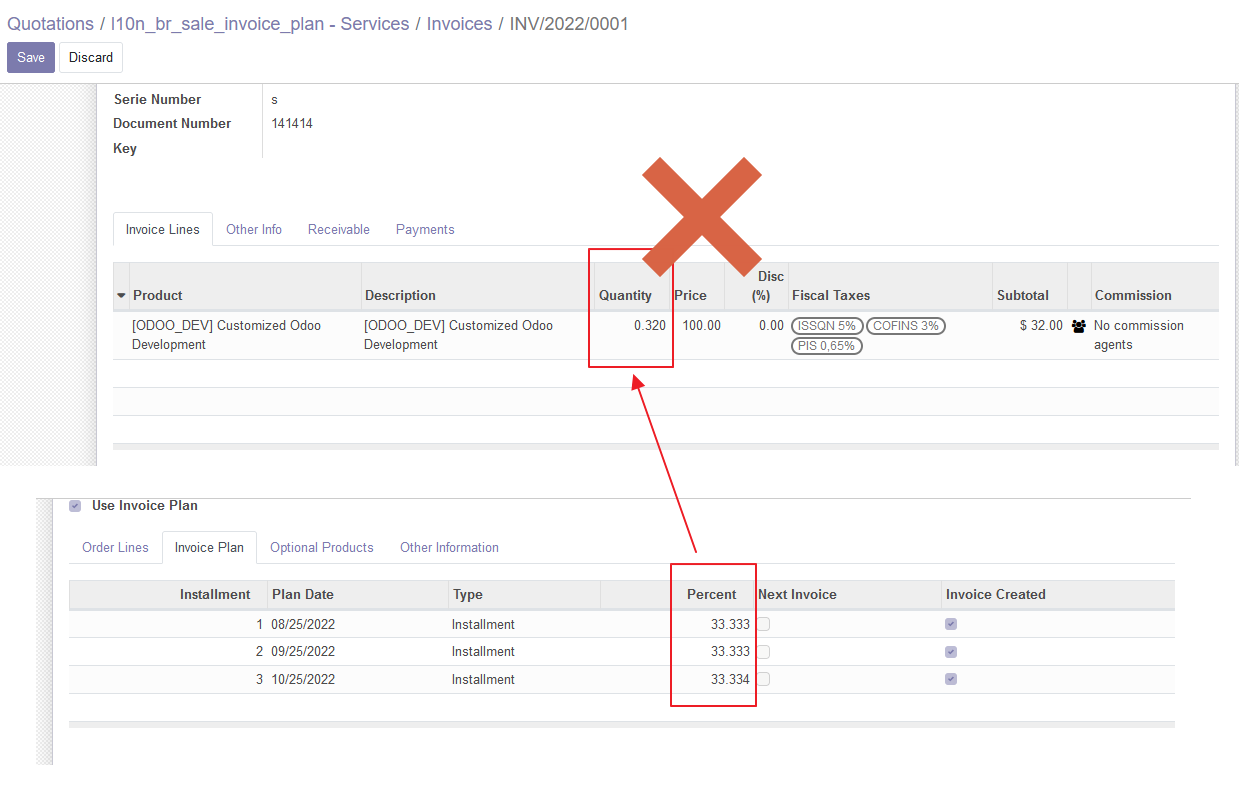Toggle Invoice Created checkbox for 09/25/2022 row
The image size is (1239, 787).
coord(951,651)
